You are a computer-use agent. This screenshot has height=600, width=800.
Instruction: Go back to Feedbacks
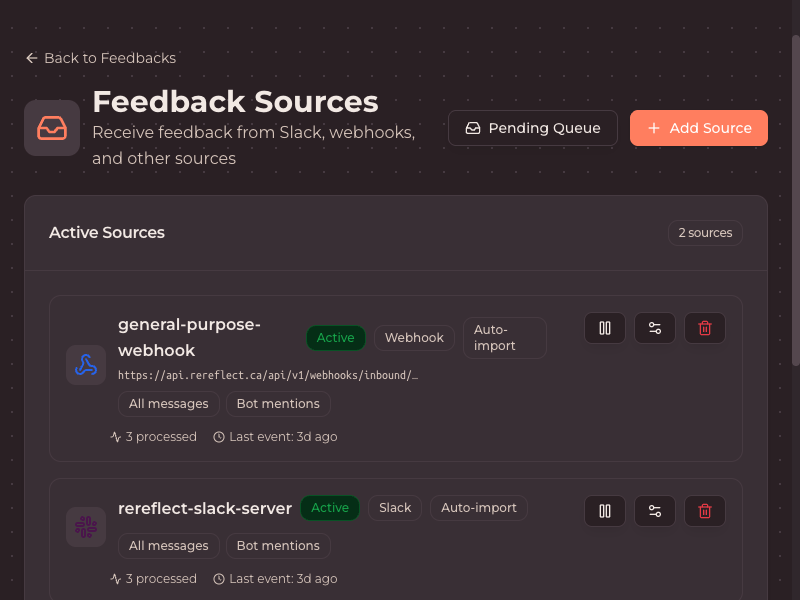[x=100, y=58]
